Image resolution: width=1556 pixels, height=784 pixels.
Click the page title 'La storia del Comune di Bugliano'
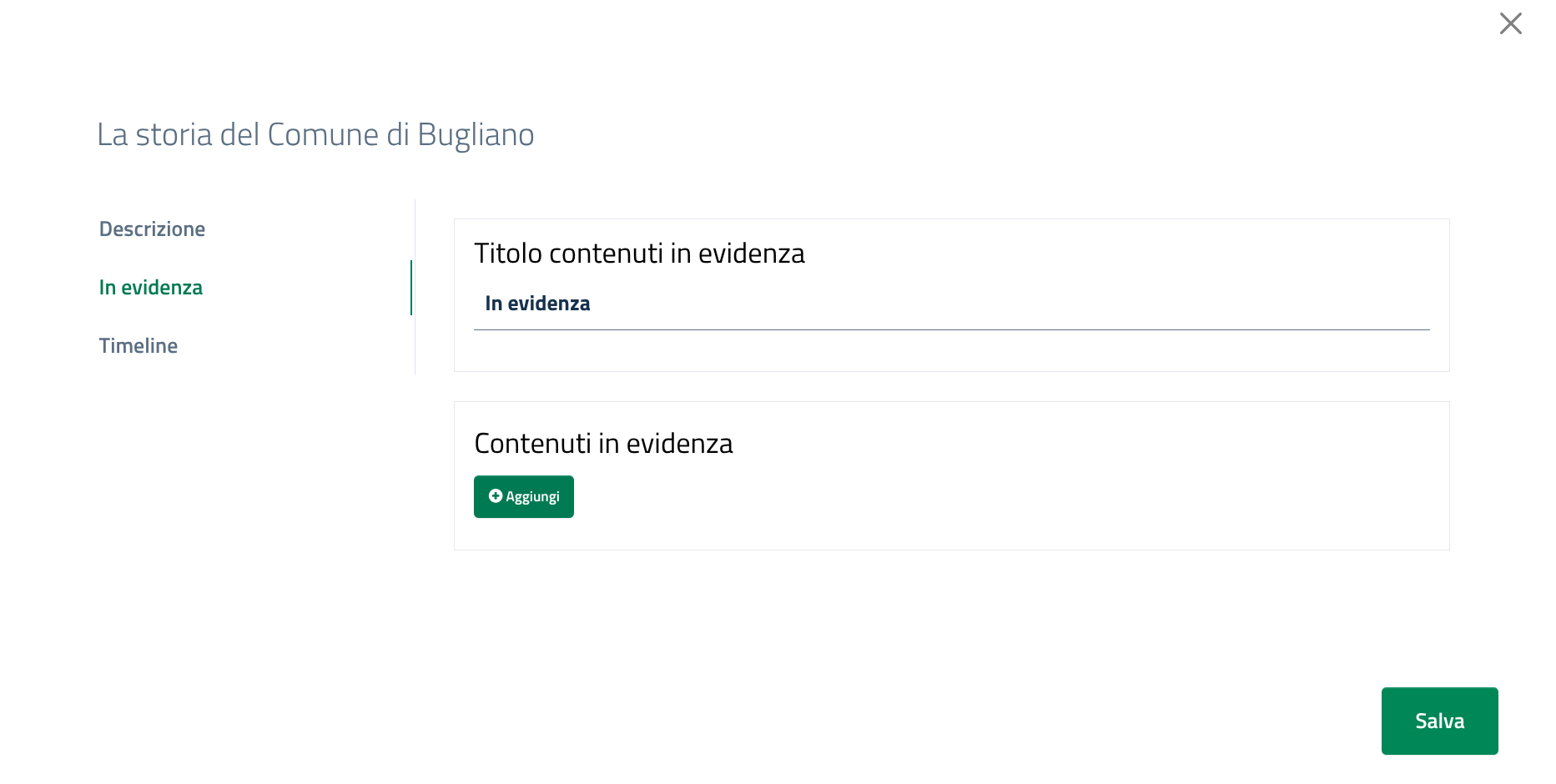click(315, 135)
